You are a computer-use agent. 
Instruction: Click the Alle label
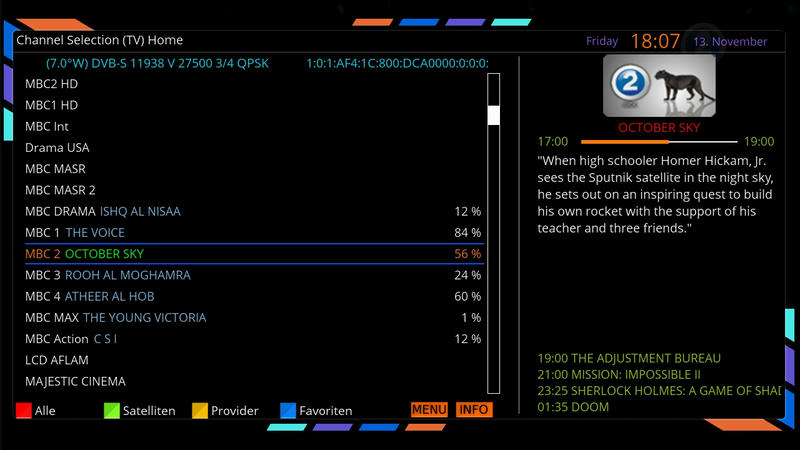coord(45,411)
